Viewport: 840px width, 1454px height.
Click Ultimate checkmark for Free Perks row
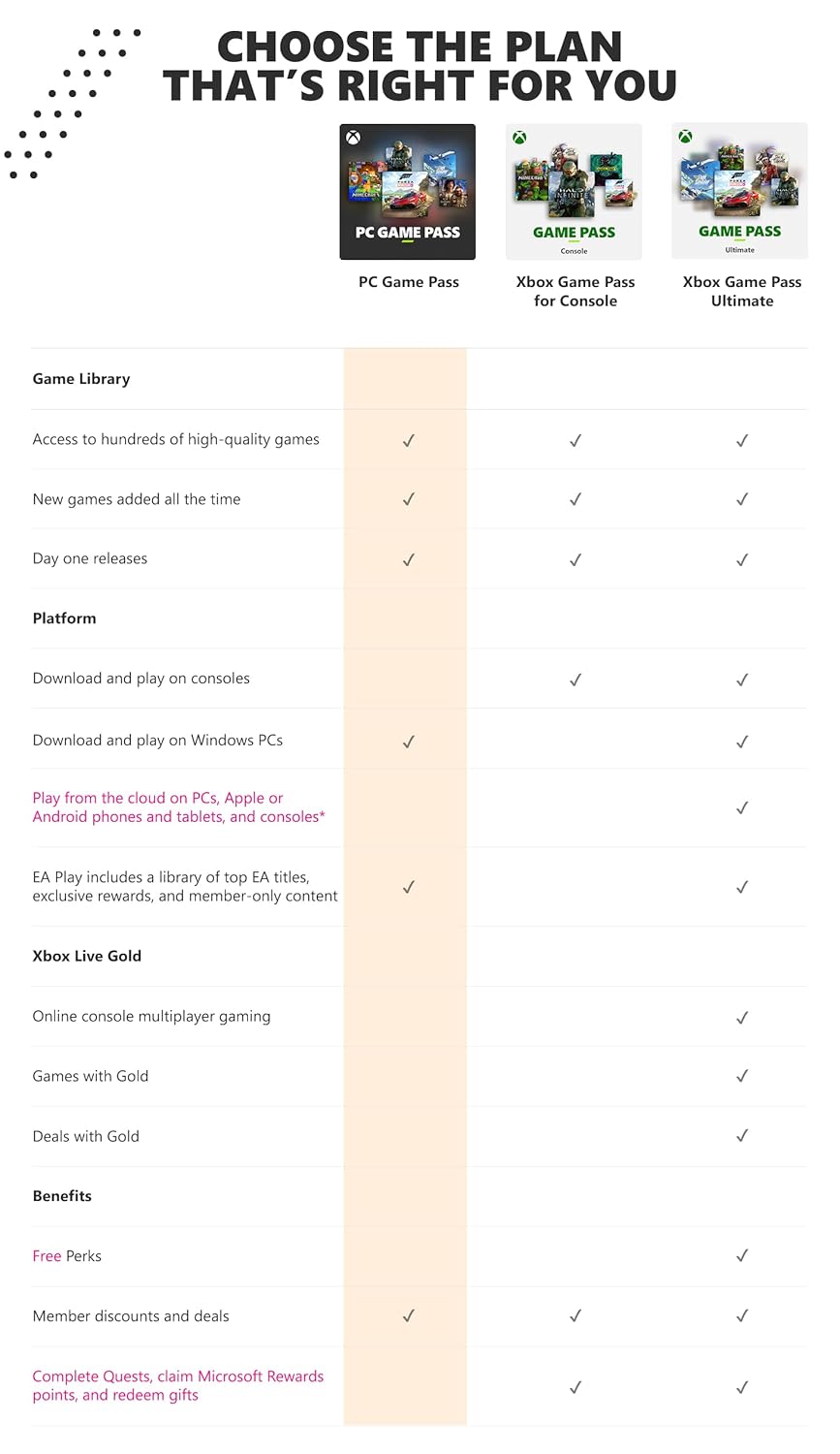tap(742, 1256)
